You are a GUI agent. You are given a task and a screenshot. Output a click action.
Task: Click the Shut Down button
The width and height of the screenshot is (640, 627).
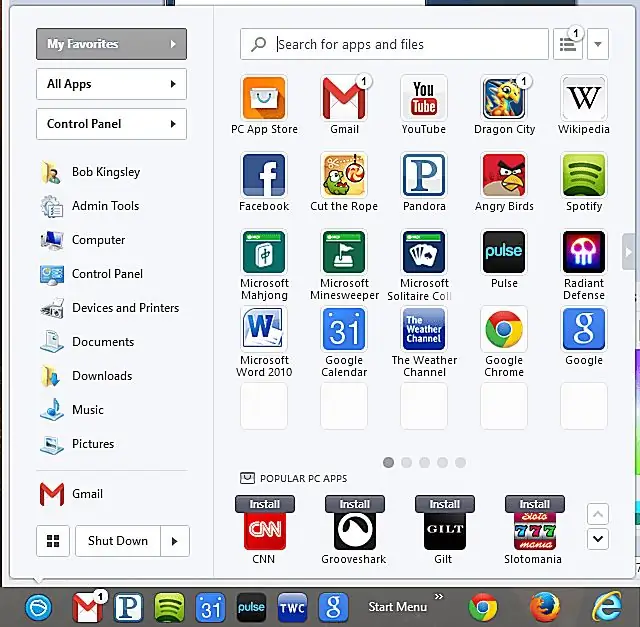(x=118, y=541)
